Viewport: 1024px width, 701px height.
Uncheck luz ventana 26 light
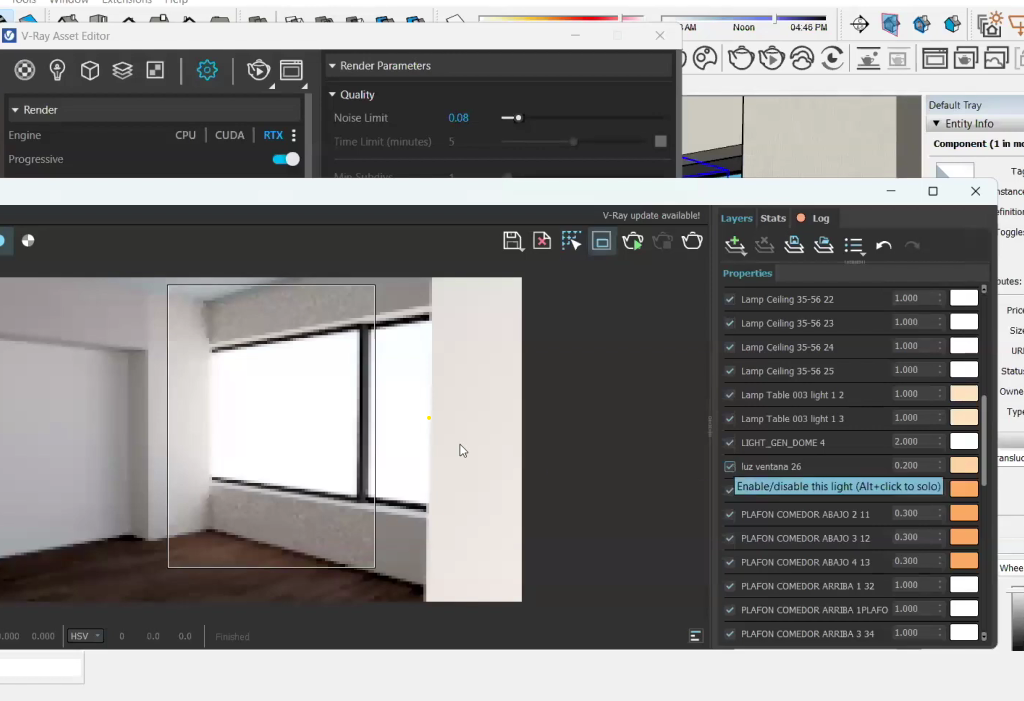[729, 466]
